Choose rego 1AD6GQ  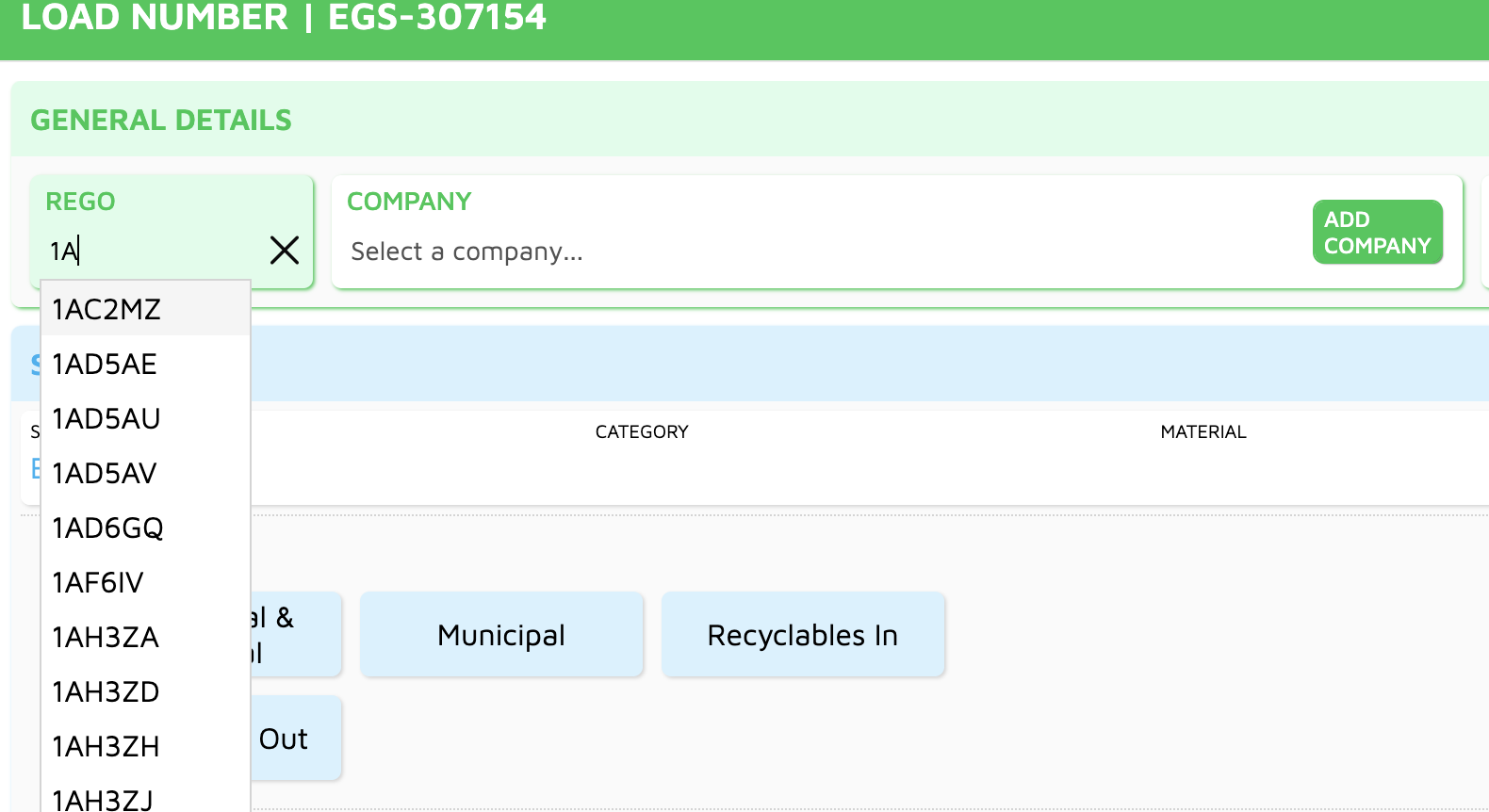107,528
